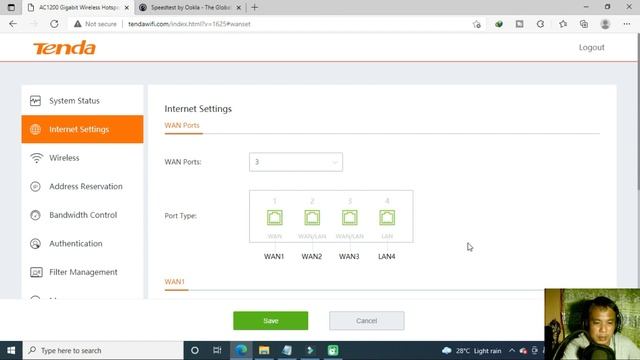640x360 pixels.
Task: Open the browser profile icon
Action: [x=605, y=24]
